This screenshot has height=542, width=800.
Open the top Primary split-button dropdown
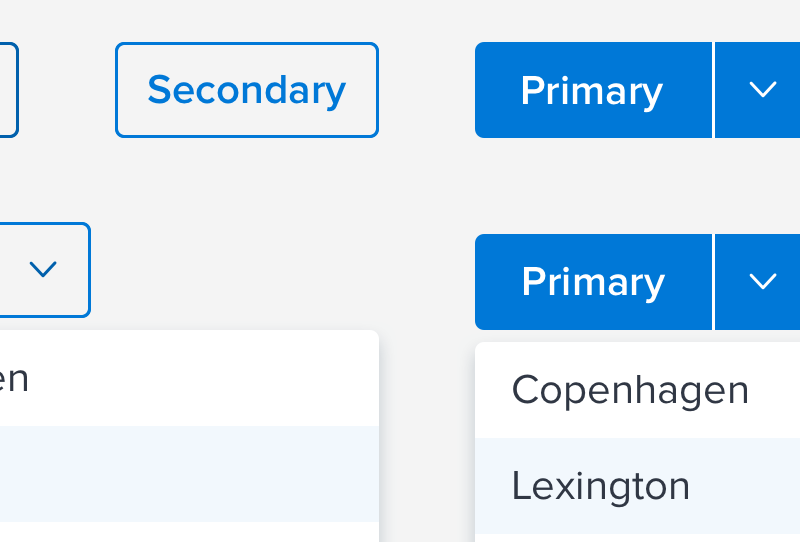[762, 90]
